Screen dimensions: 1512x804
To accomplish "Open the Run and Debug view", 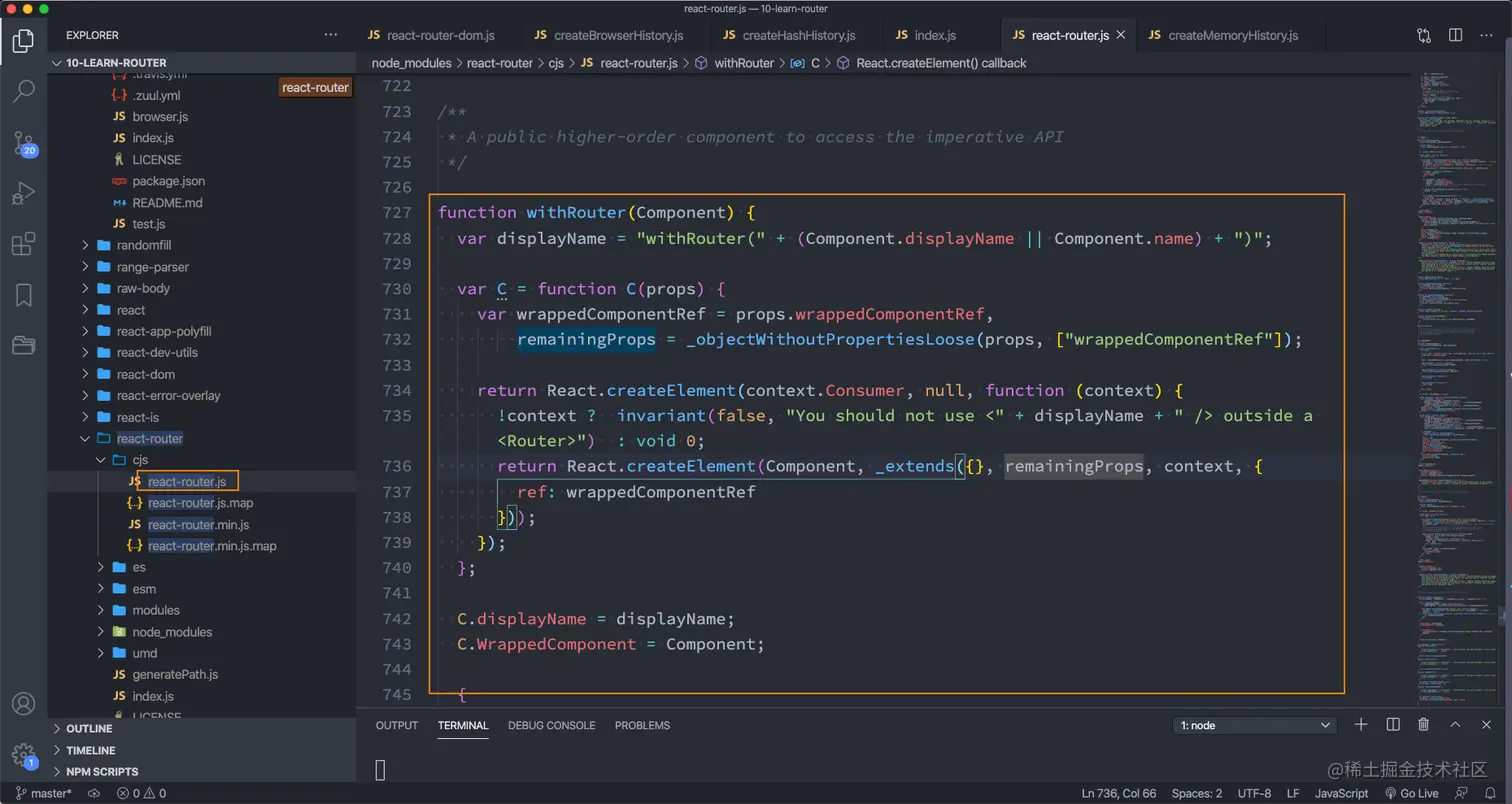I will tap(24, 193).
